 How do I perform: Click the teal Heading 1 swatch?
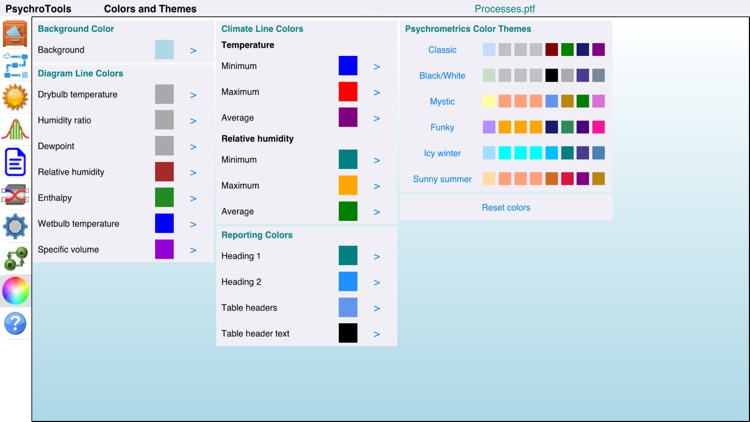(348, 255)
